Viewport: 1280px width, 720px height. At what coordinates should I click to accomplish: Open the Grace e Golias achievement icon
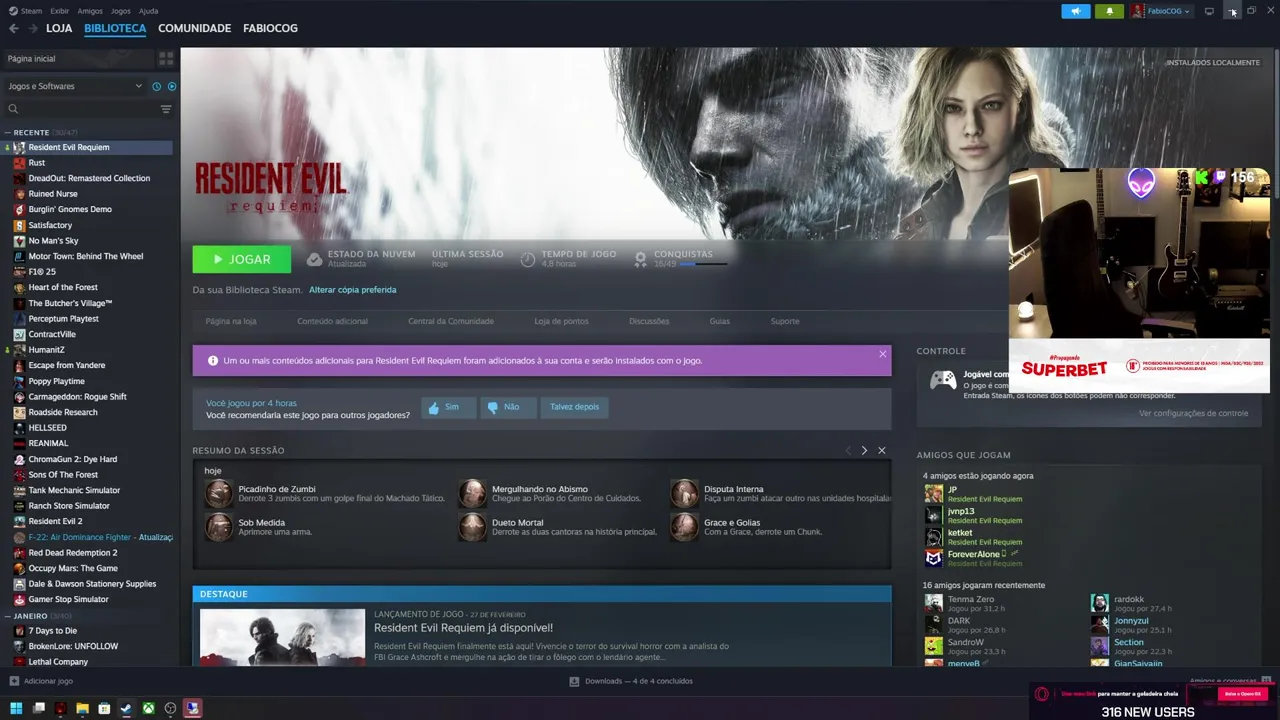[684, 527]
